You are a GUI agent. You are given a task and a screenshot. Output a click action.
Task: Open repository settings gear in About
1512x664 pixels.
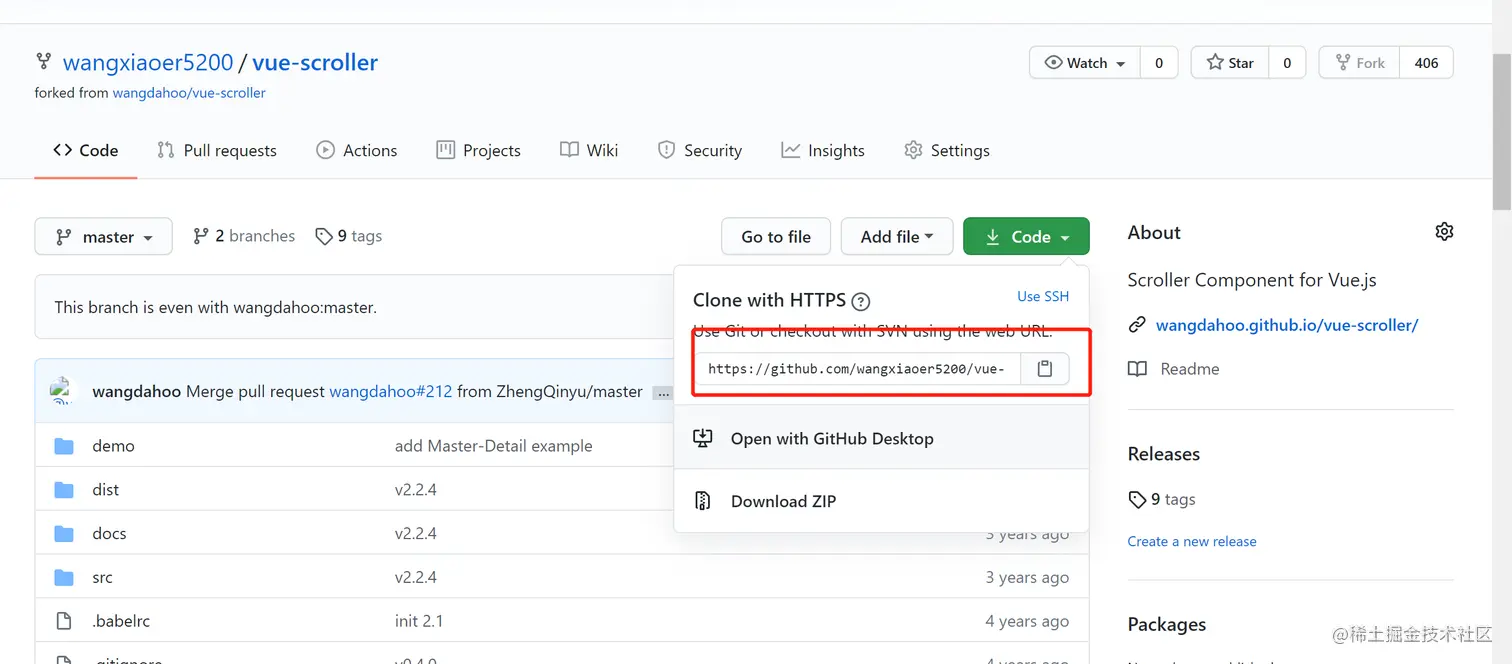point(1443,232)
